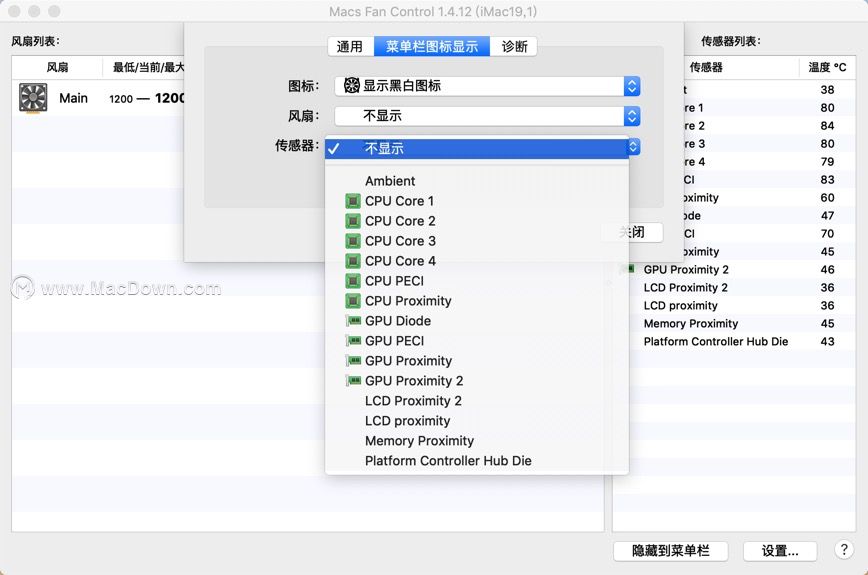Click the 最低/当前/最大 column header

148,68
